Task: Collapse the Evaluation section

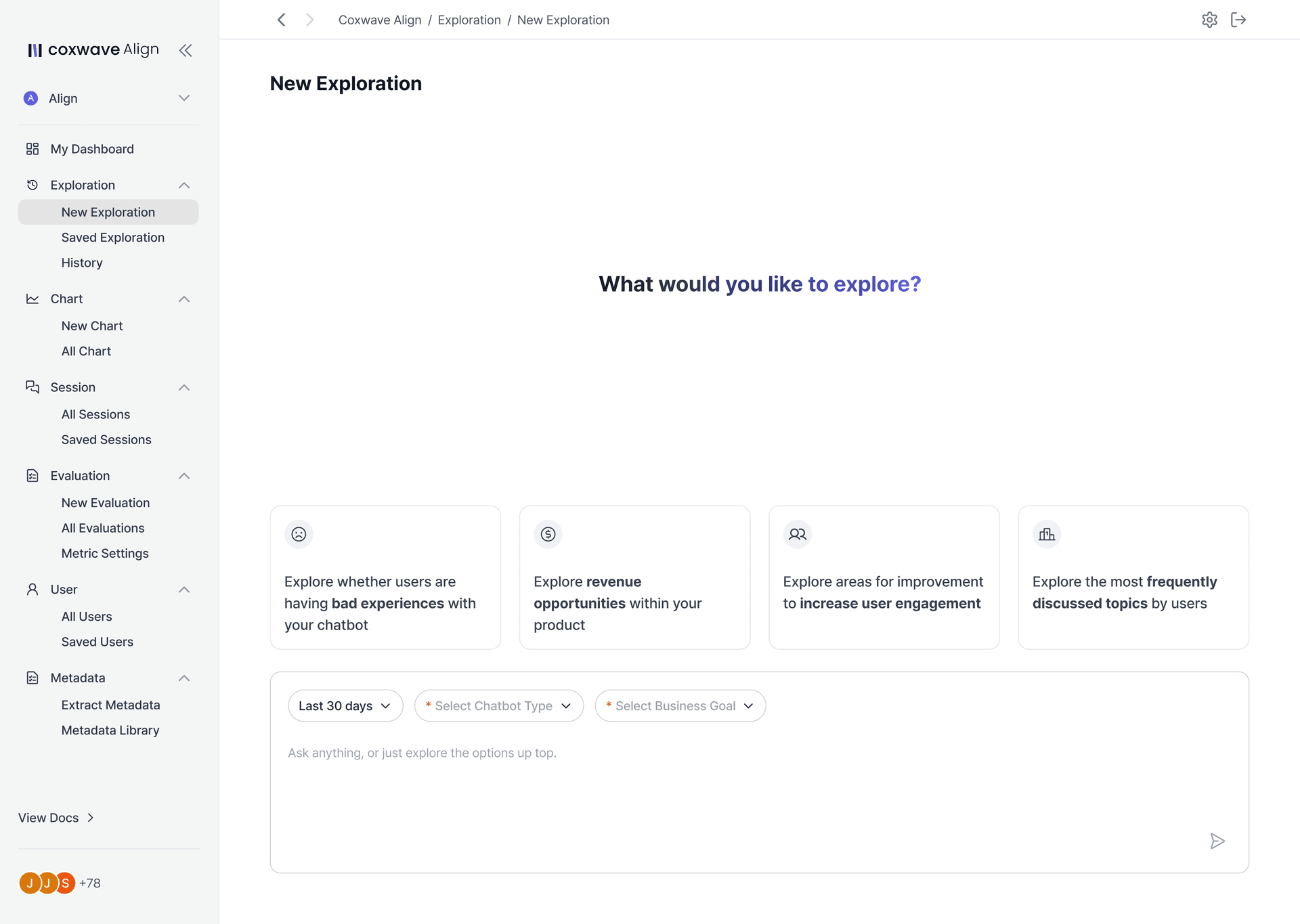Action: [x=183, y=476]
